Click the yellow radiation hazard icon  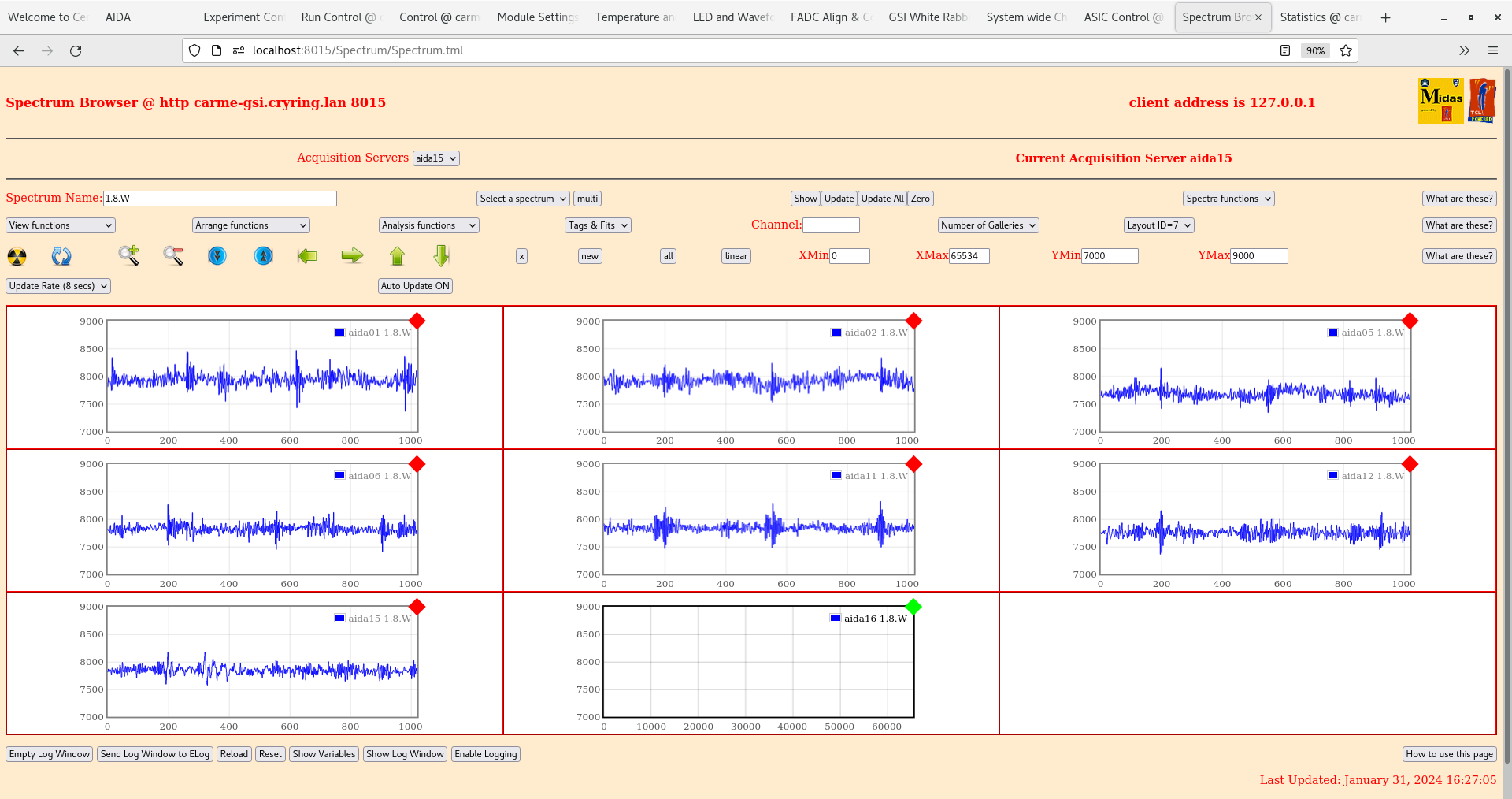17,256
